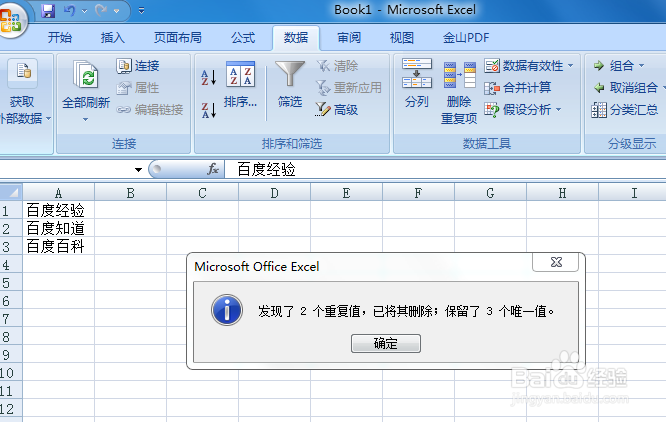Viewport: 666px width, 422px height.
Task: Expand the 组合 dropdown arrow
Action: click(641, 65)
